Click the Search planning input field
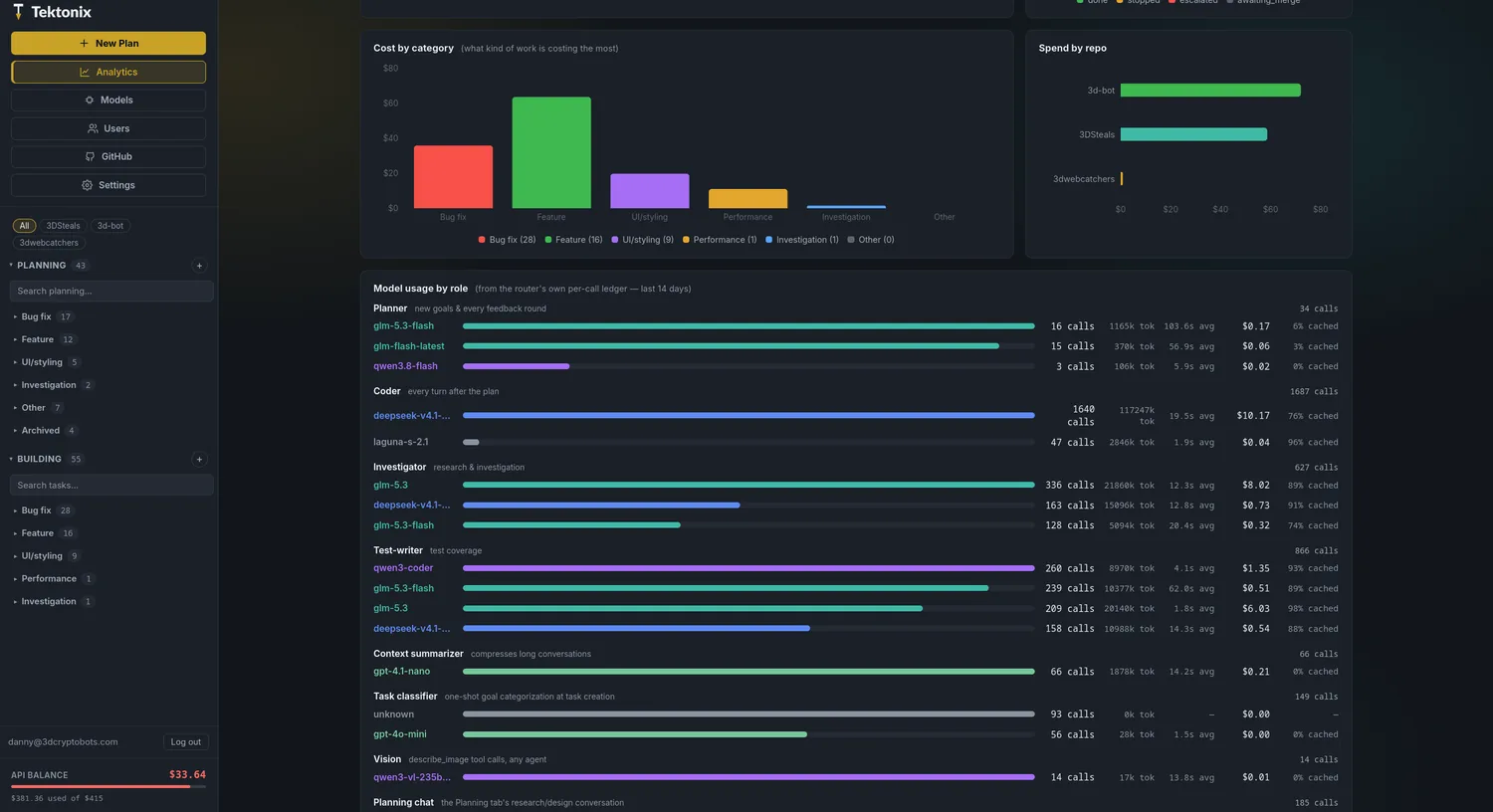Screen dimensions: 1493x812 (111, 291)
